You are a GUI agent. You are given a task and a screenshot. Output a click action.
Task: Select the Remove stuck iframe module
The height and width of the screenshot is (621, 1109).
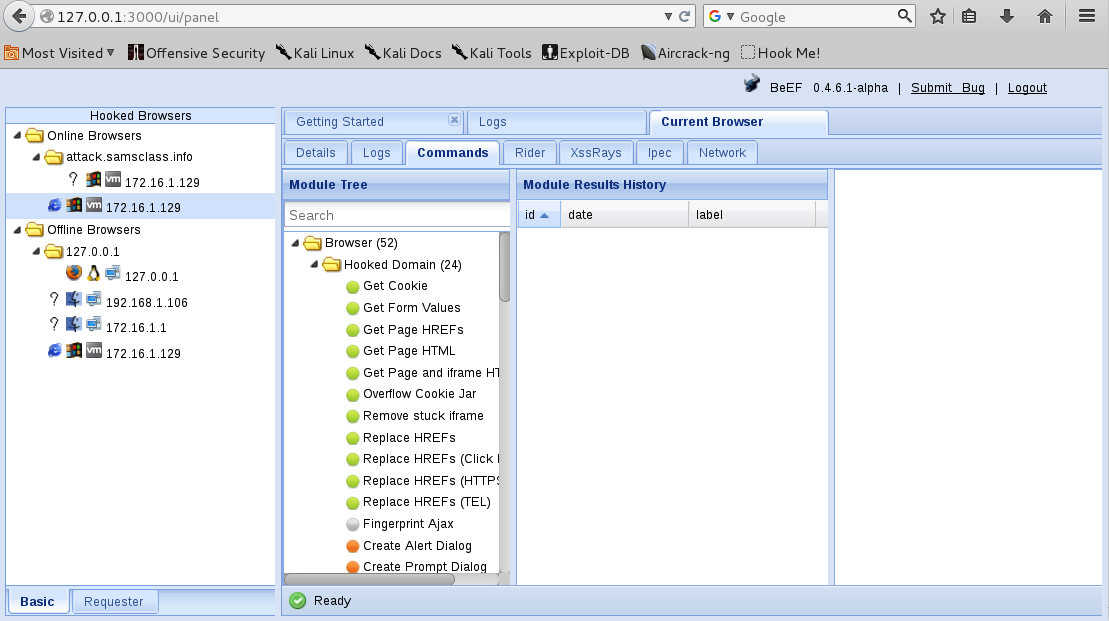click(423, 416)
